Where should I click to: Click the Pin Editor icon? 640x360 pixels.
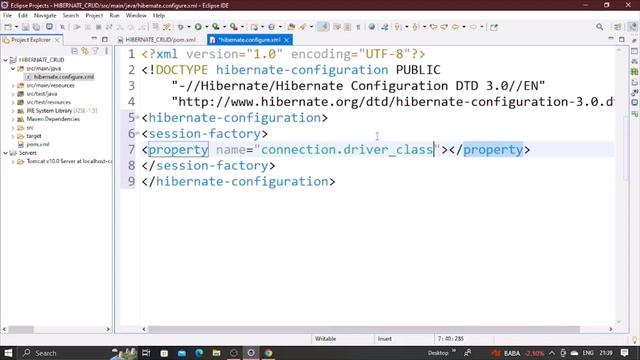pos(494,27)
